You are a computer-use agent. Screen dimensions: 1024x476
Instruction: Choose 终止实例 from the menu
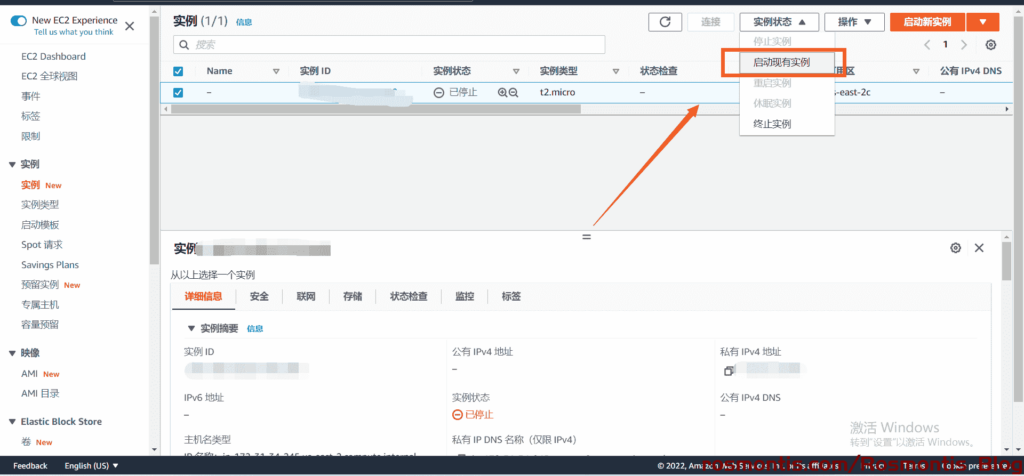point(772,123)
